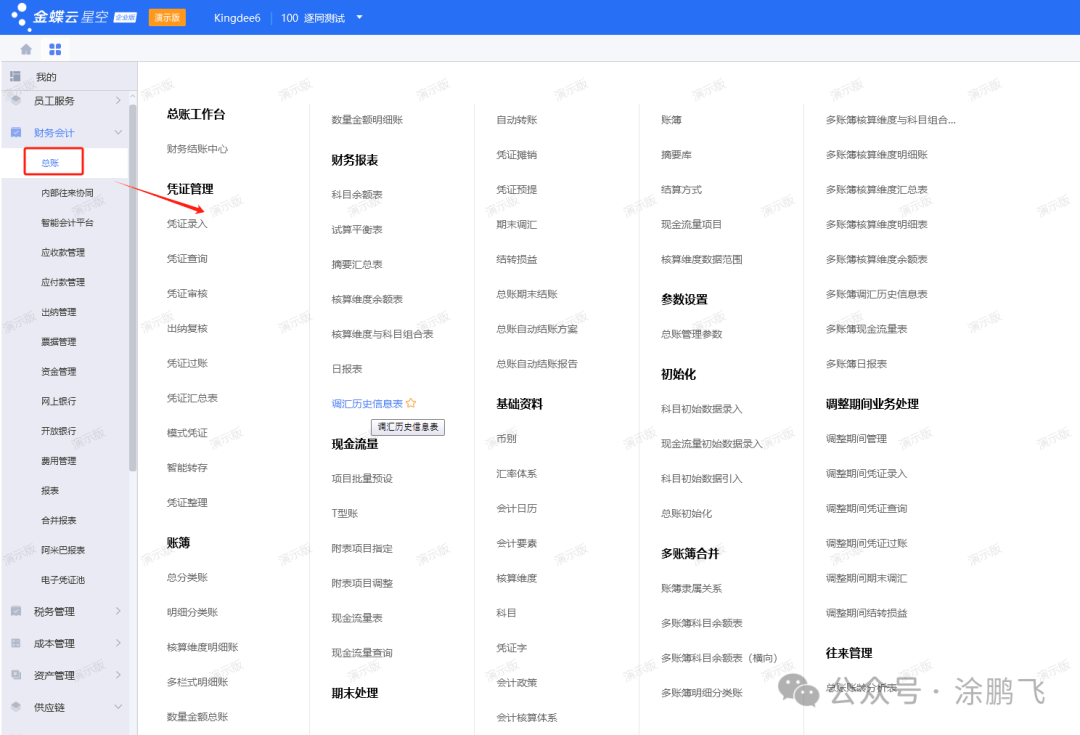The image size is (1080, 735).
Task: Select 总账 in the sidebar submenu
Action: 50,162
